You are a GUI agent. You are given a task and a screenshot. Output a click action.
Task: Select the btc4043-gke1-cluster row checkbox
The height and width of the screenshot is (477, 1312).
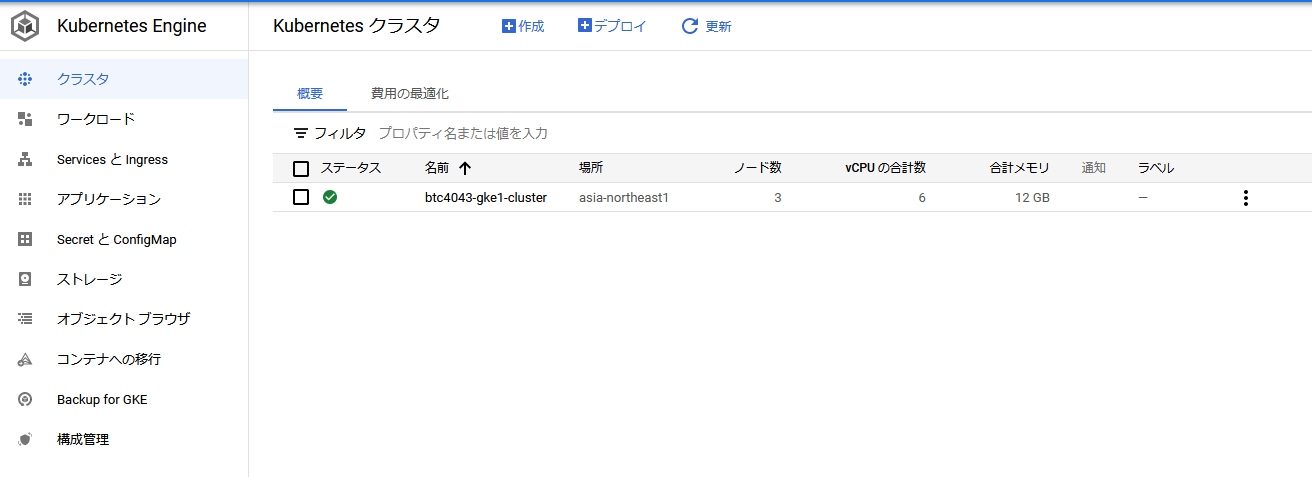301,197
